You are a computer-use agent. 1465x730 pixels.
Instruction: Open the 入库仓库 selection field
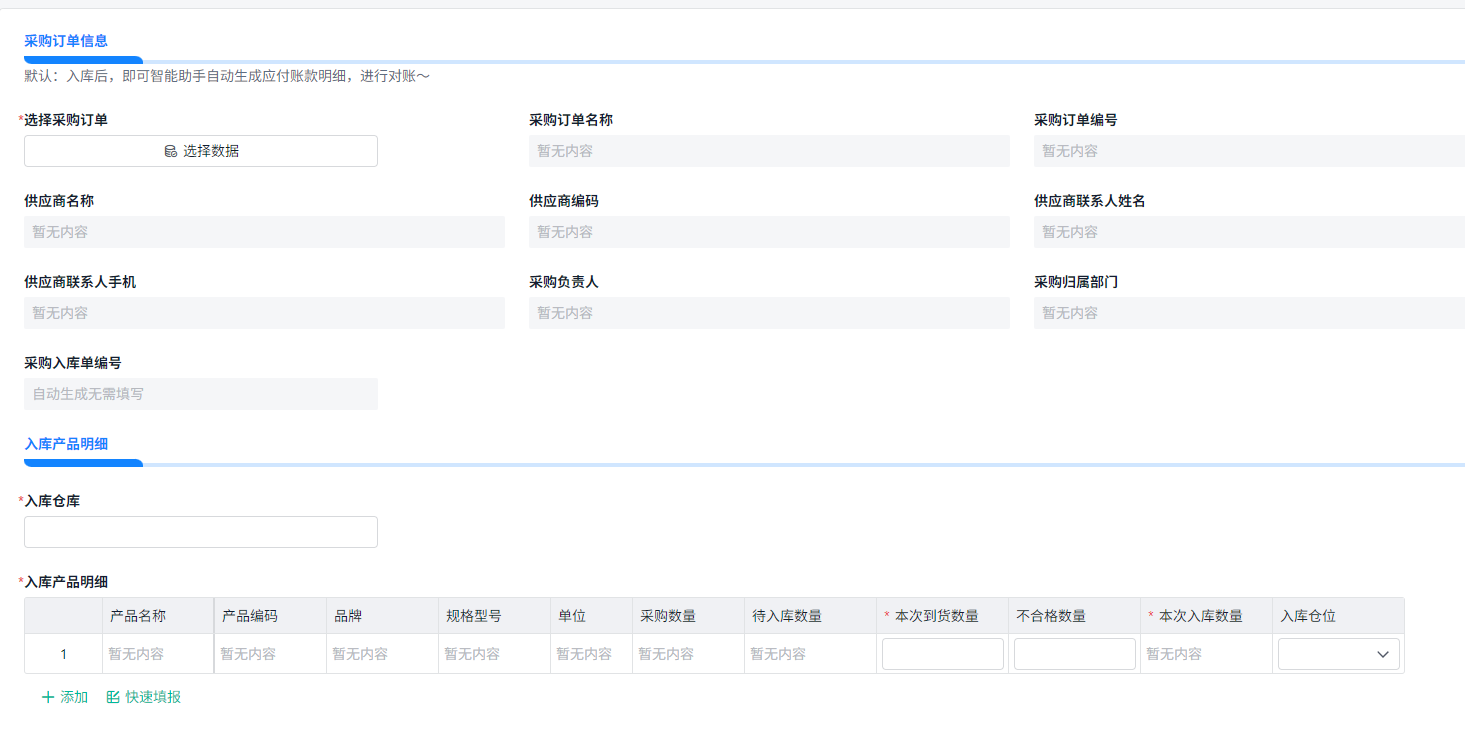tap(201, 532)
